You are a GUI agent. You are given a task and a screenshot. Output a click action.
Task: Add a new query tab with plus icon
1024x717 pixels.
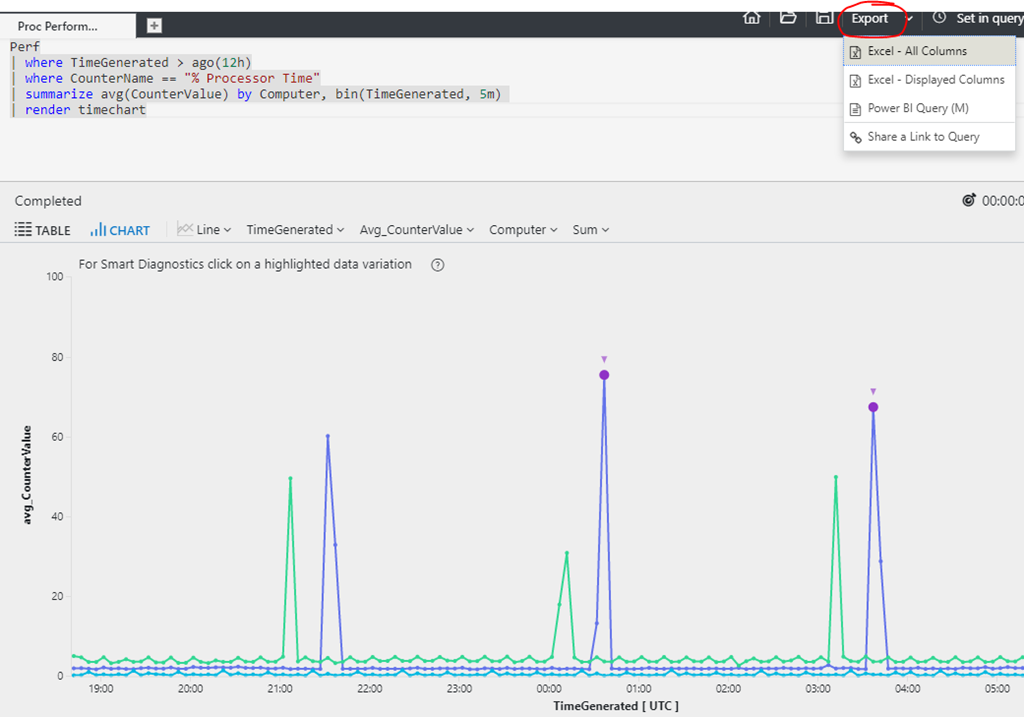tap(154, 26)
